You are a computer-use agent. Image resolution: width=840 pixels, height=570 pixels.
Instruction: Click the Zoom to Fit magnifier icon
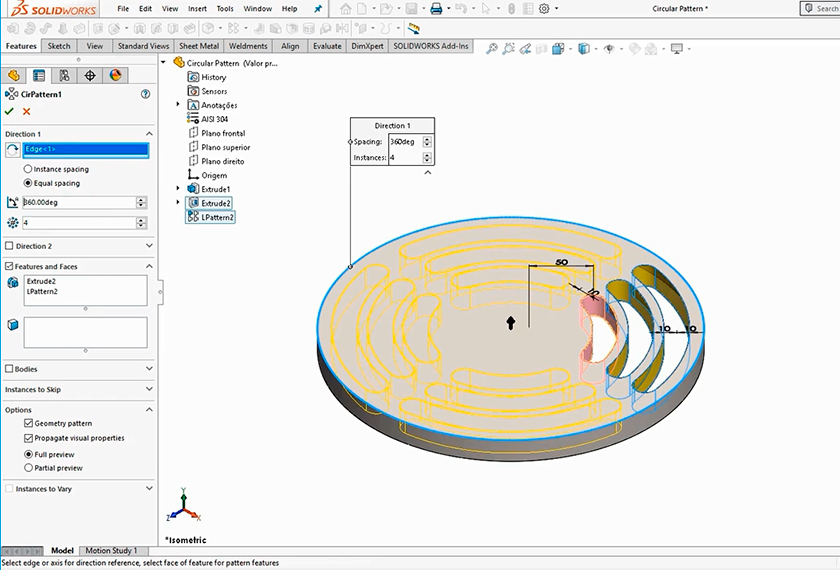[x=493, y=48]
